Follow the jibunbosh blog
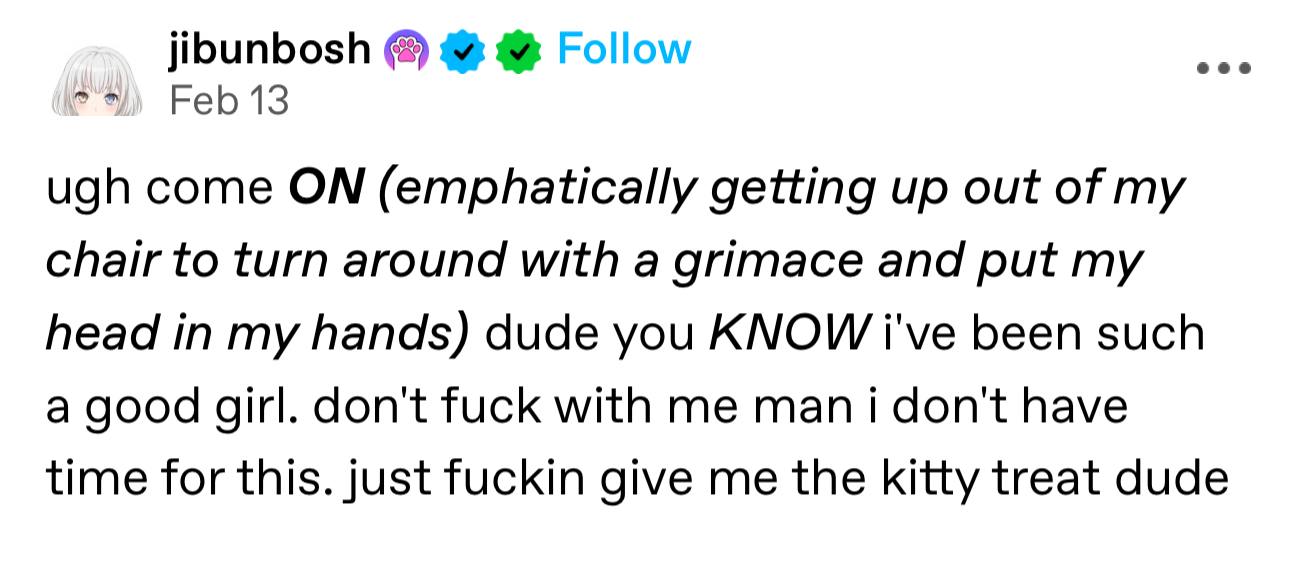This screenshot has width=1290, height=570. pos(624,48)
